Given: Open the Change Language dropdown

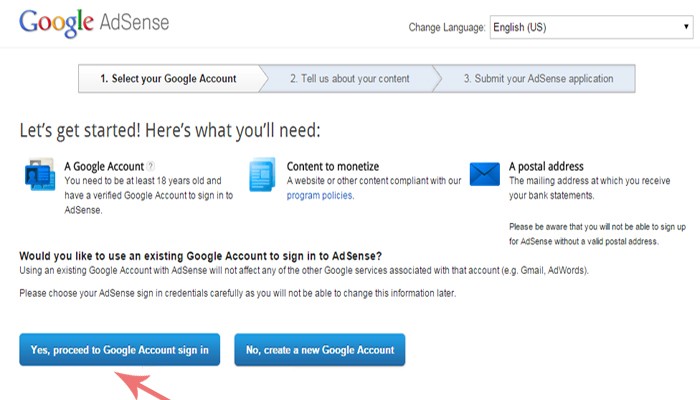Looking at the screenshot, I should point(589,27).
